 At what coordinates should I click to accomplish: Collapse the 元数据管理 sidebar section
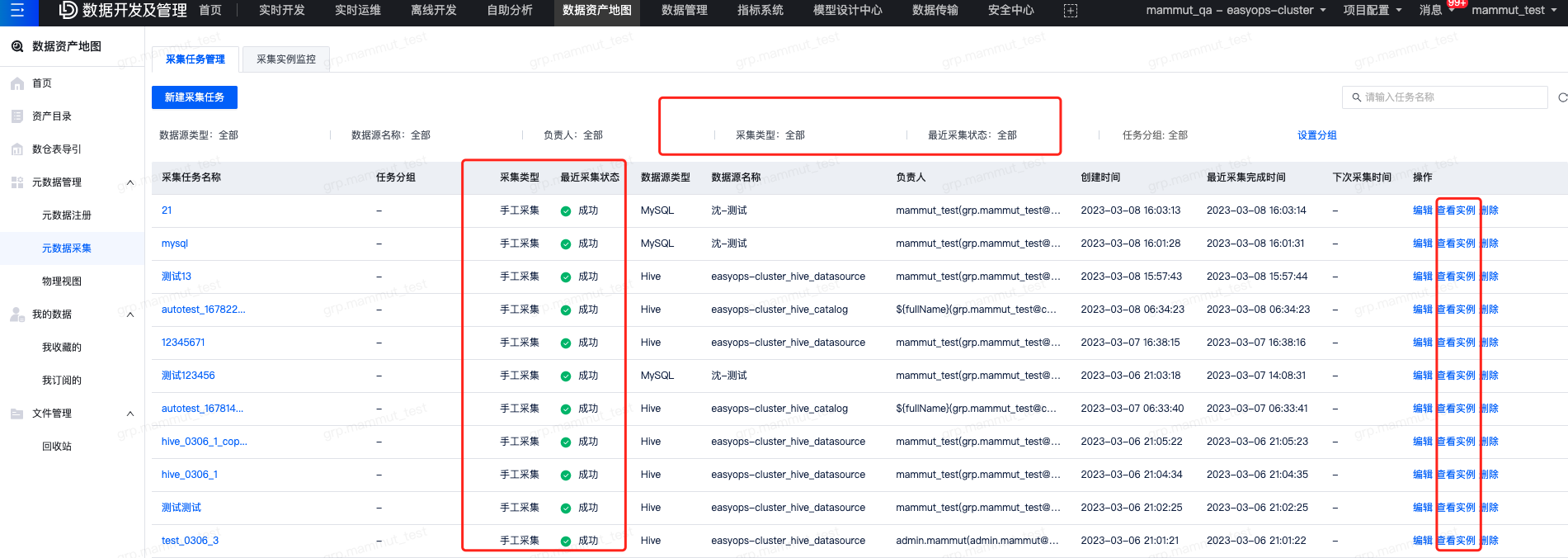(x=130, y=182)
